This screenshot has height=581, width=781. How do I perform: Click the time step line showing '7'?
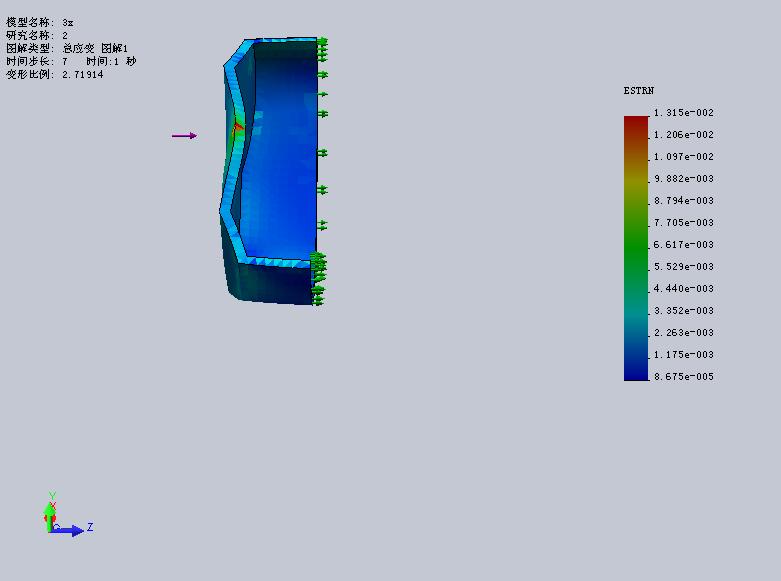pos(71,61)
